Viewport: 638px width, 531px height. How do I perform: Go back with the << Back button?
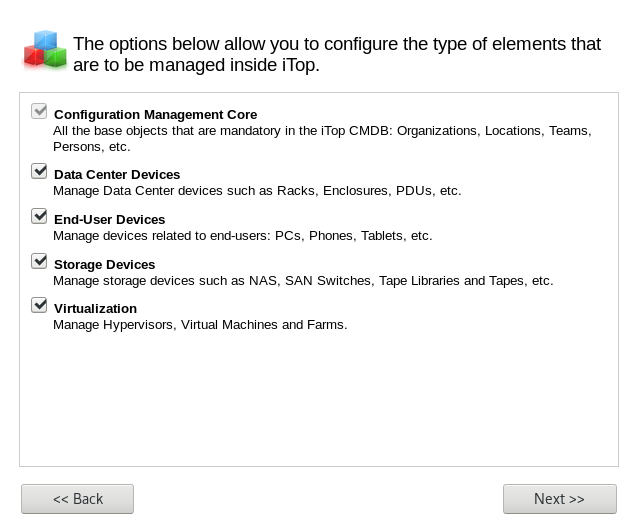point(77,499)
